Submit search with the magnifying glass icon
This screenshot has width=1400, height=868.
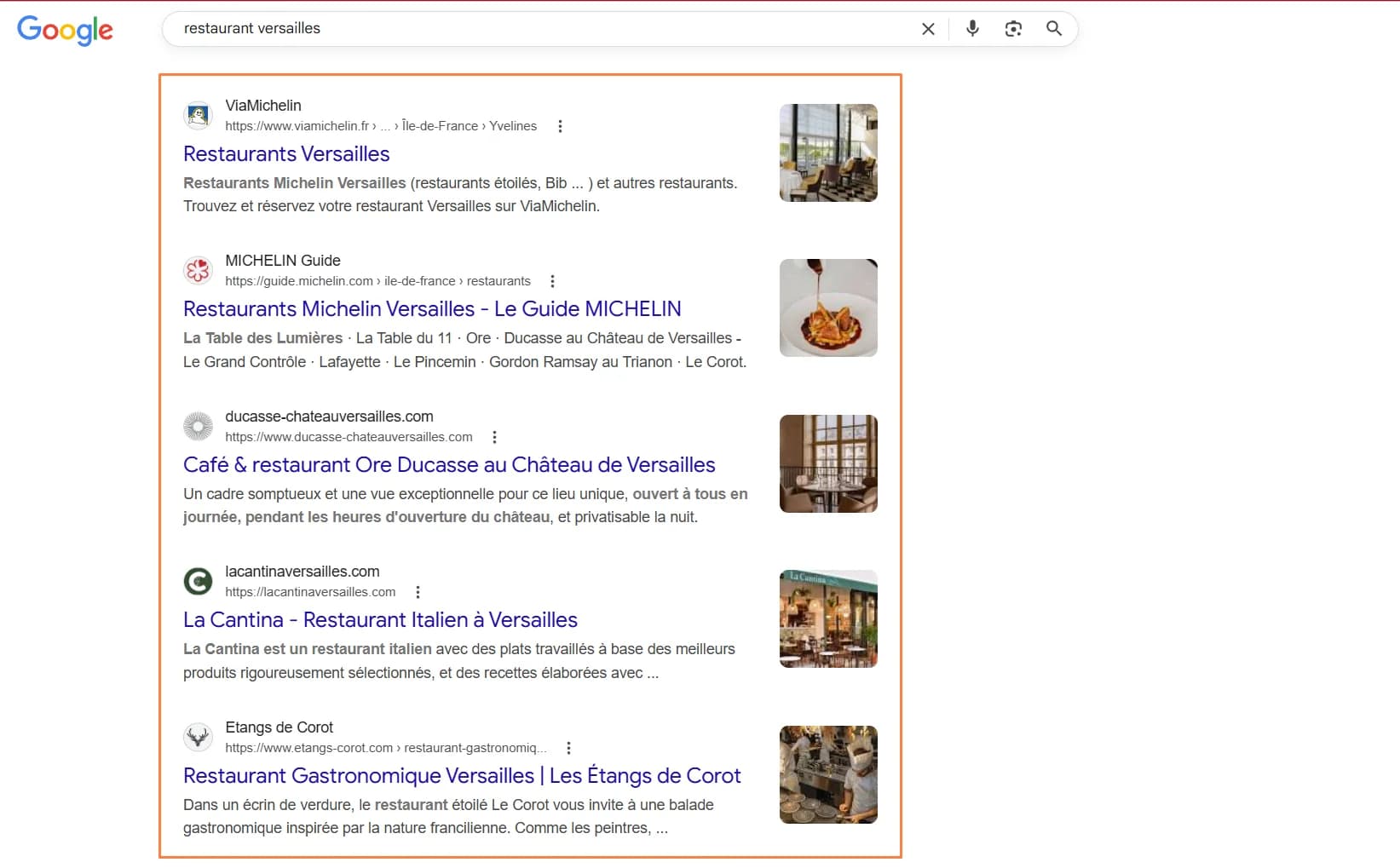pyautogui.click(x=1054, y=28)
